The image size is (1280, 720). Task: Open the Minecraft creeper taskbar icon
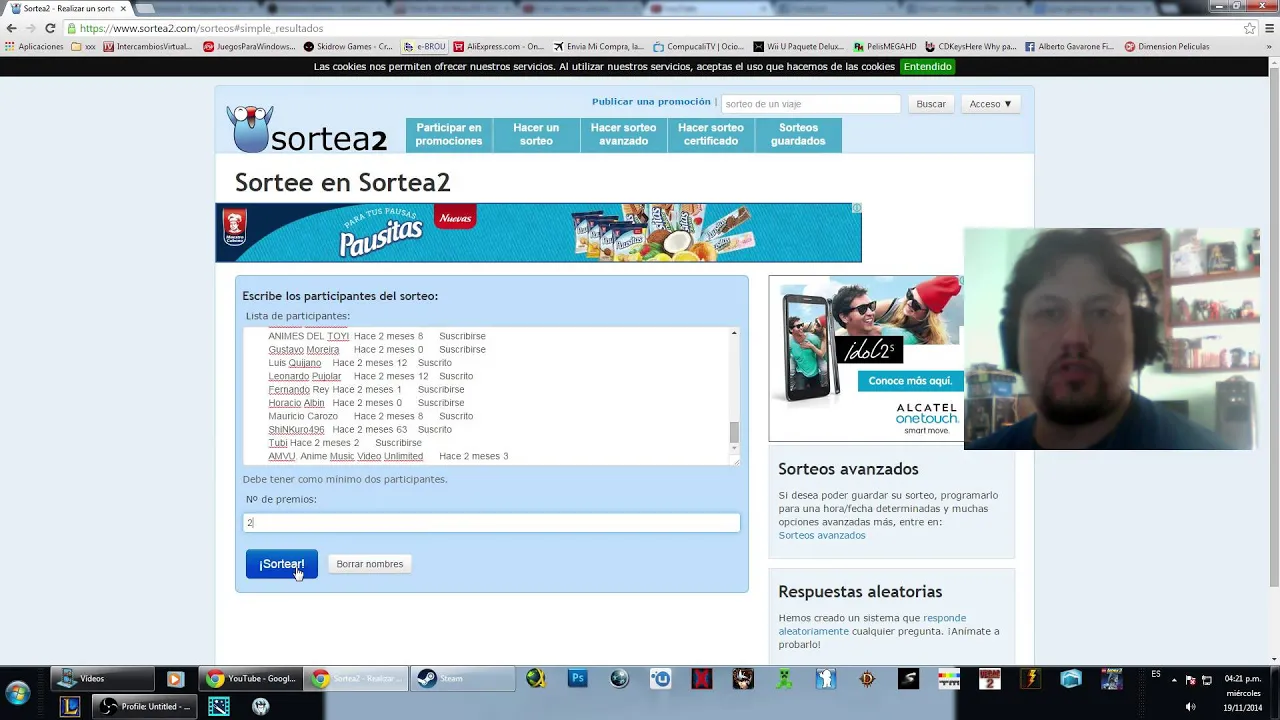click(x=784, y=679)
